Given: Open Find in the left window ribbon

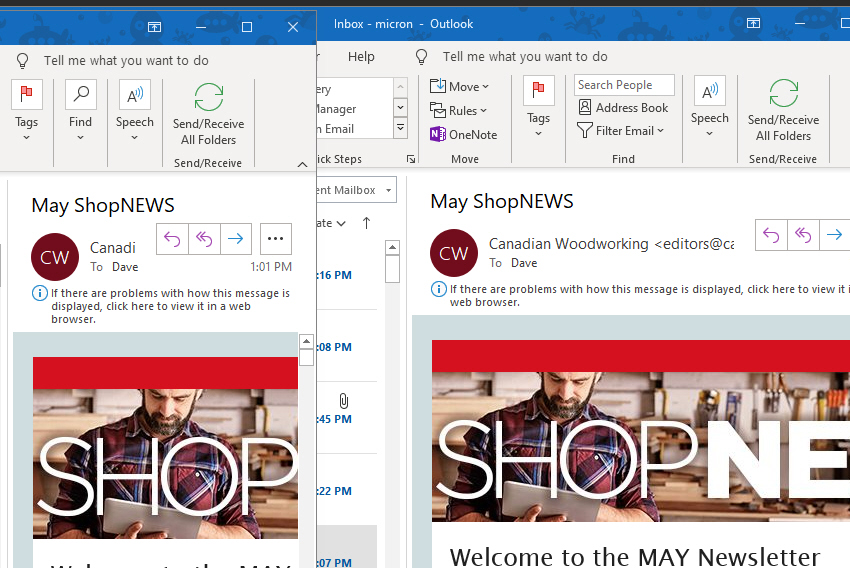Looking at the screenshot, I should click(80, 111).
